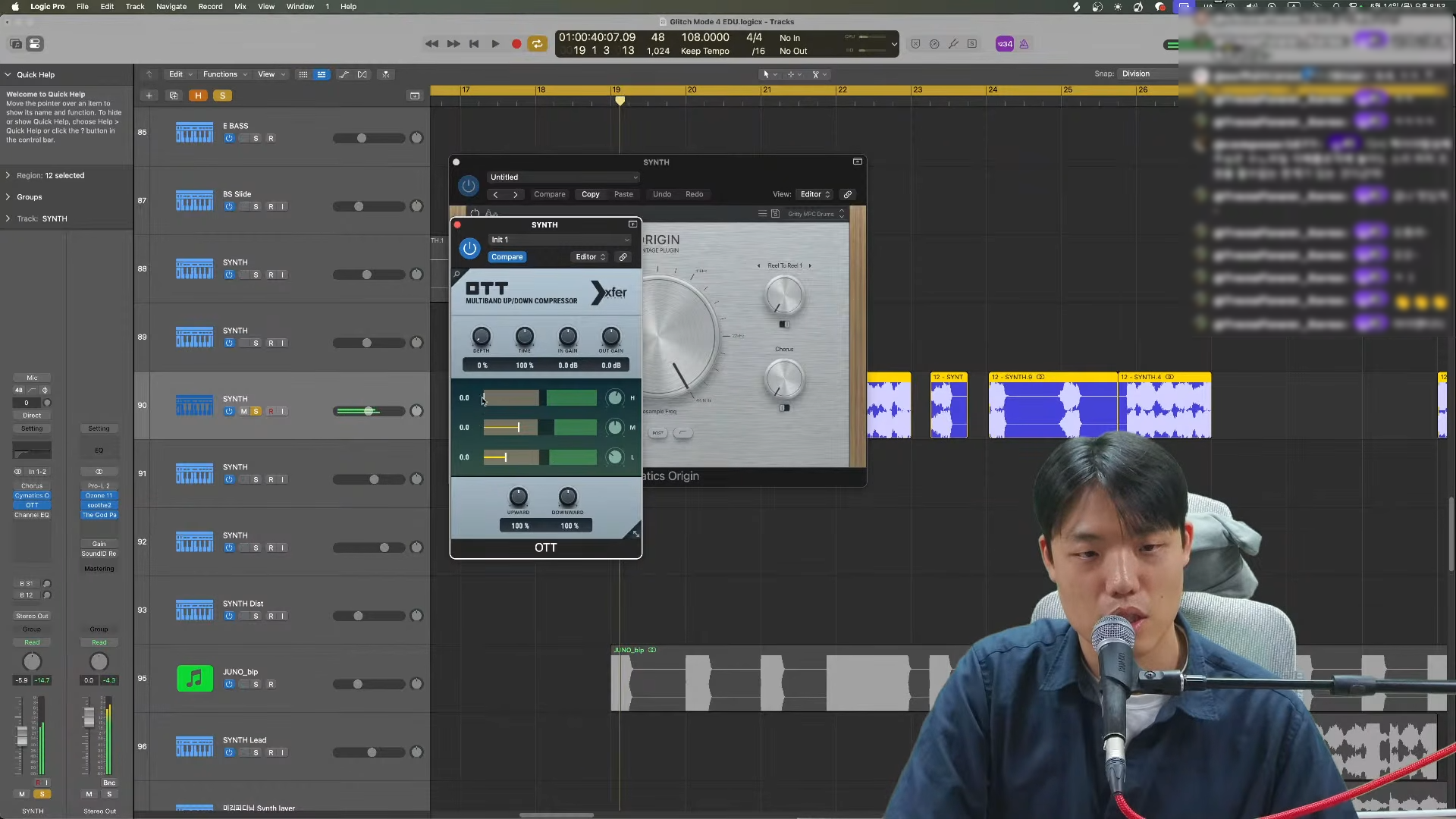The width and height of the screenshot is (1456, 819).
Task: Toggle Hide tracks H button
Action: click(198, 96)
